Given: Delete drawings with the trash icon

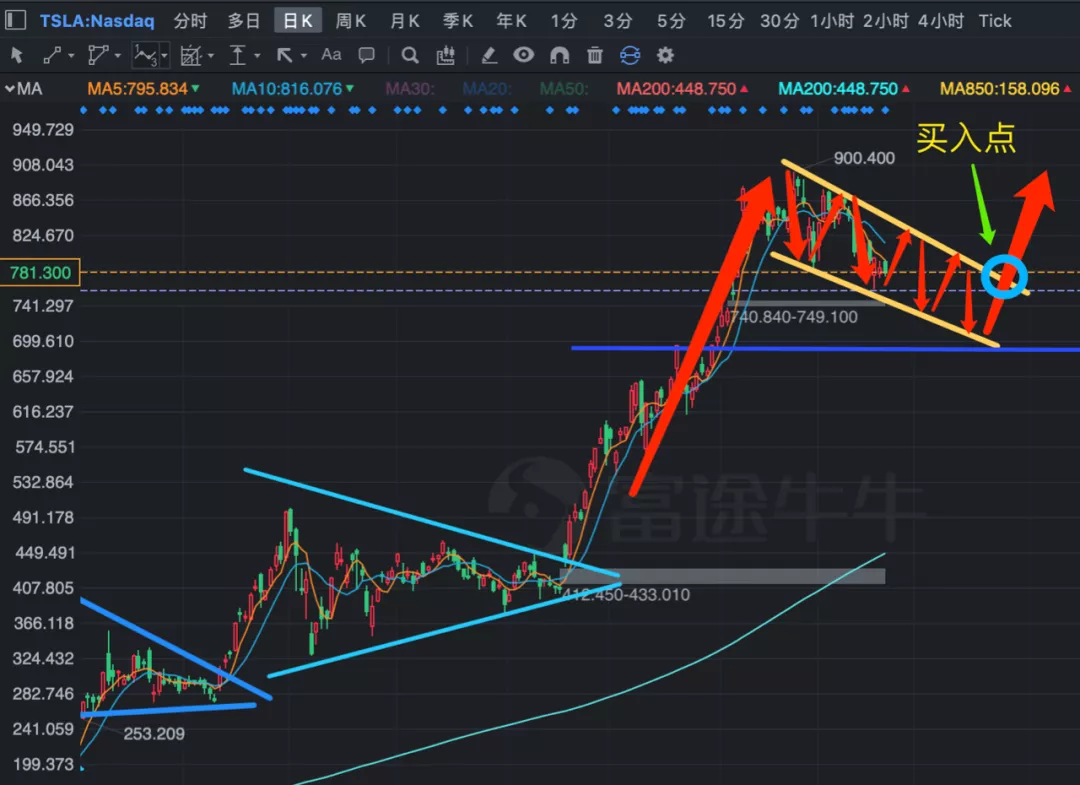Looking at the screenshot, I should (595, 55).
